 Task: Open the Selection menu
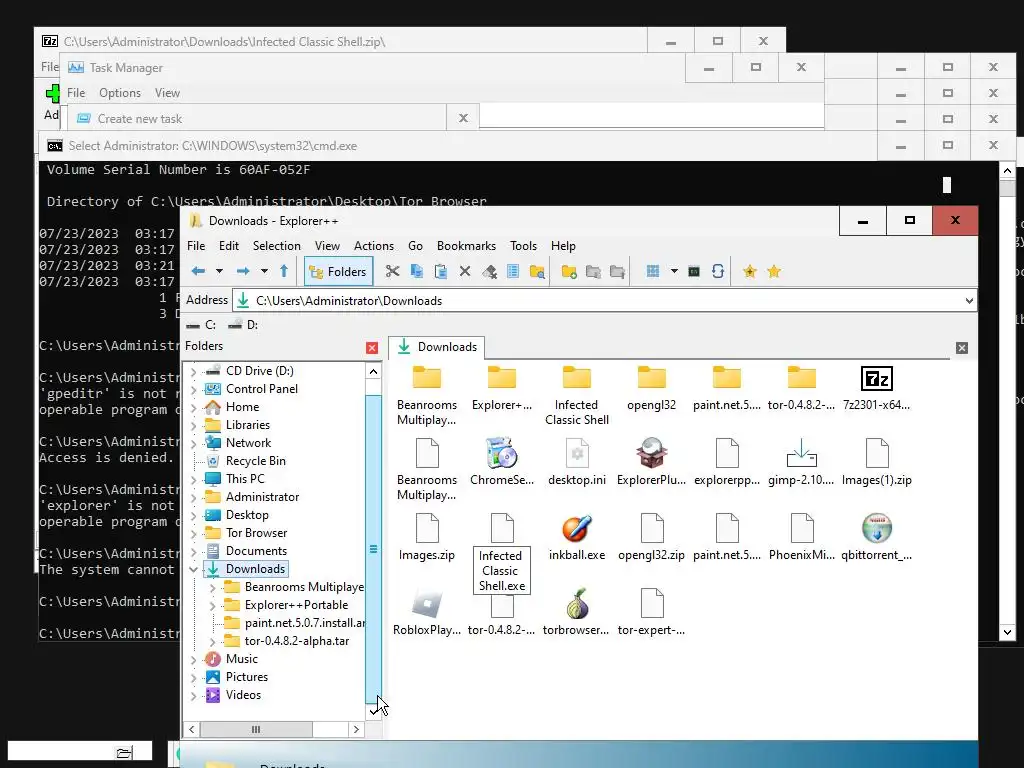277,246
